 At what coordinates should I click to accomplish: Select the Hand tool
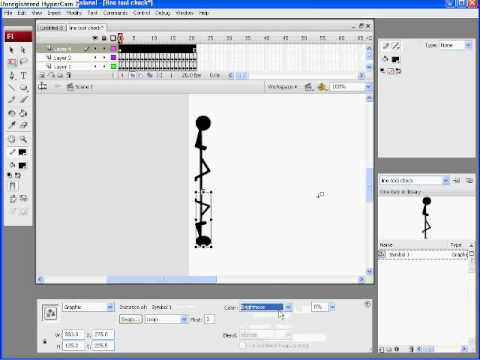[x=12, y=139]
